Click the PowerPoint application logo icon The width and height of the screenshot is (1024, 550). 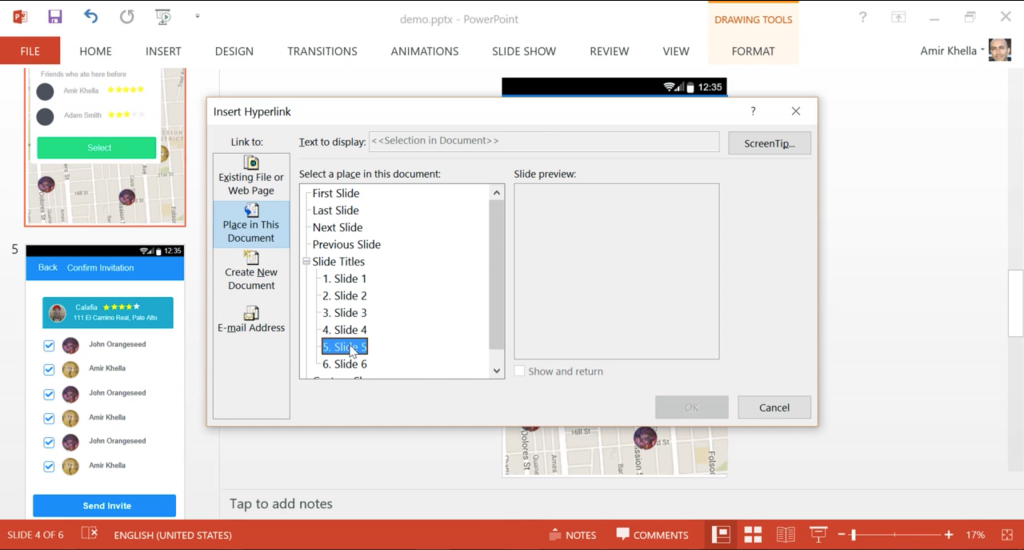tap(20, 17)
